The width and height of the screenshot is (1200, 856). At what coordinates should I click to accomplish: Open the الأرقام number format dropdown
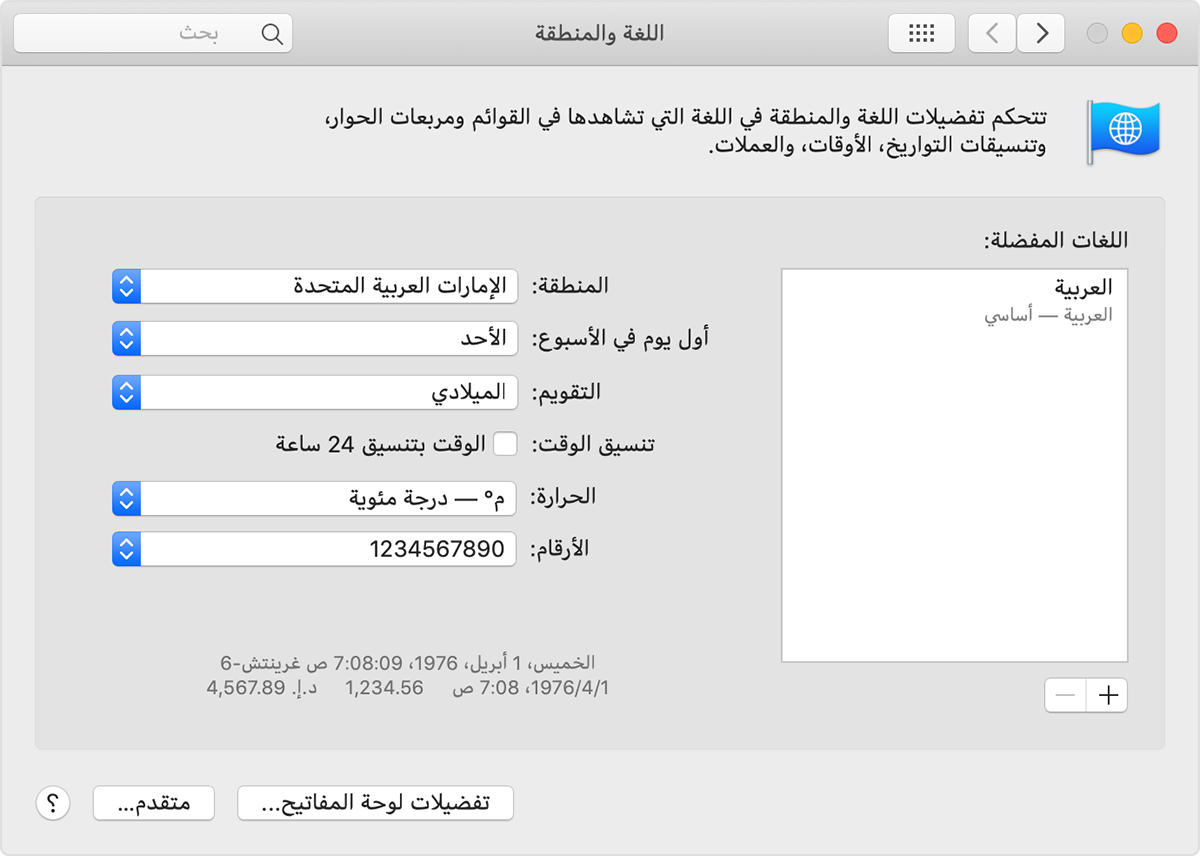coord(315,549)
